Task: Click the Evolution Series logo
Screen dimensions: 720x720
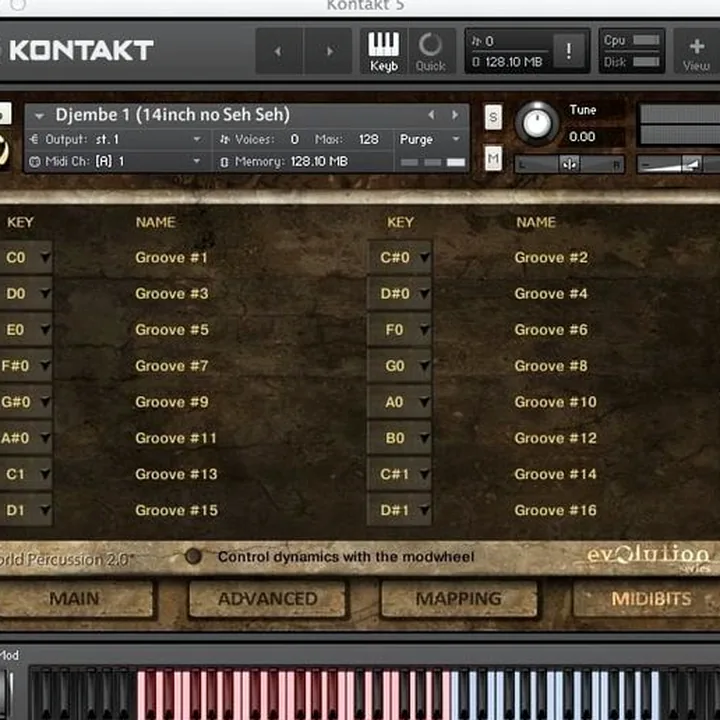Action: 648,558
